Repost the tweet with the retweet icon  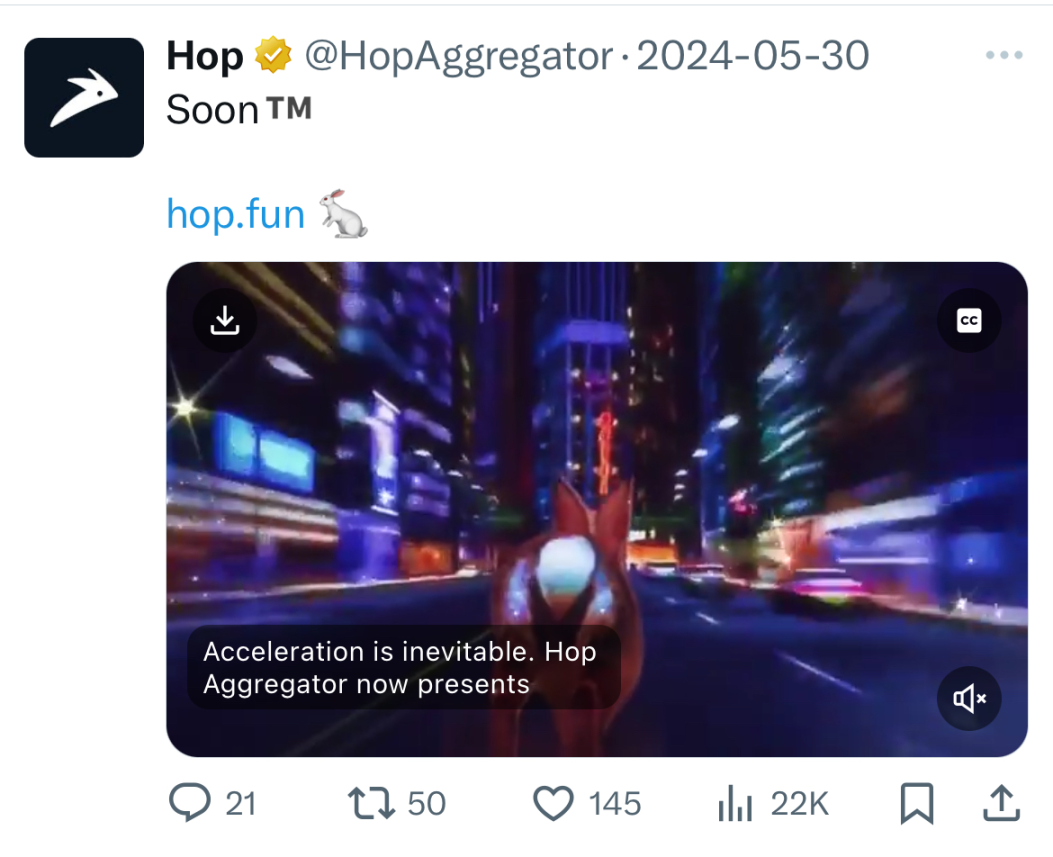[369, 803]
